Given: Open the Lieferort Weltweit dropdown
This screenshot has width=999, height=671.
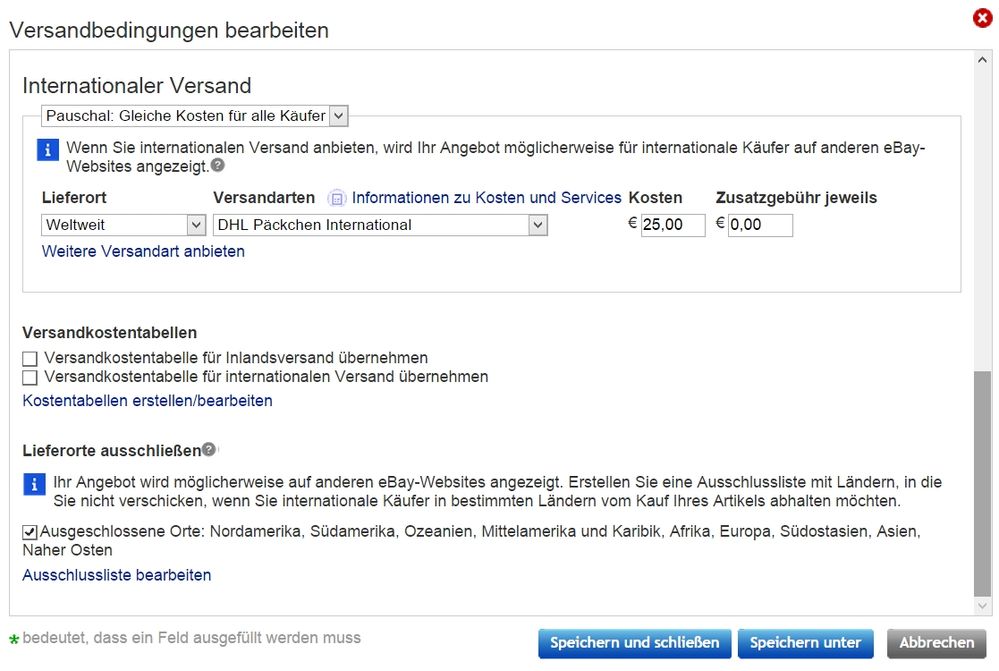Looking at the screenshot, I should pyautogui.click(x=124, y=225).
